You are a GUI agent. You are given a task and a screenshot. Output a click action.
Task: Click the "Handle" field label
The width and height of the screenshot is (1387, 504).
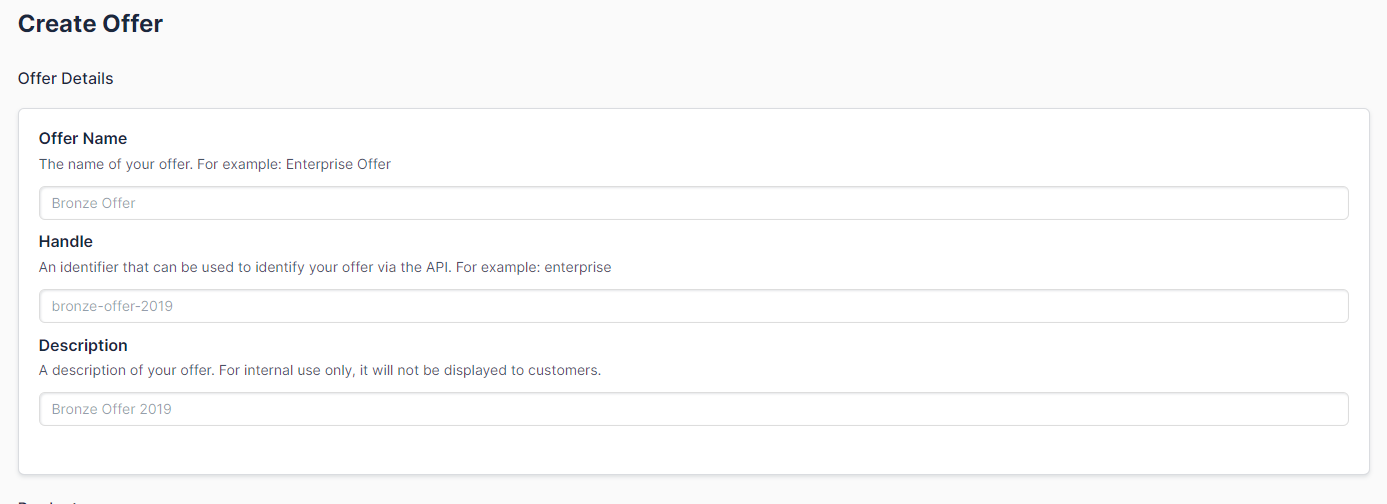click(66, 241)
